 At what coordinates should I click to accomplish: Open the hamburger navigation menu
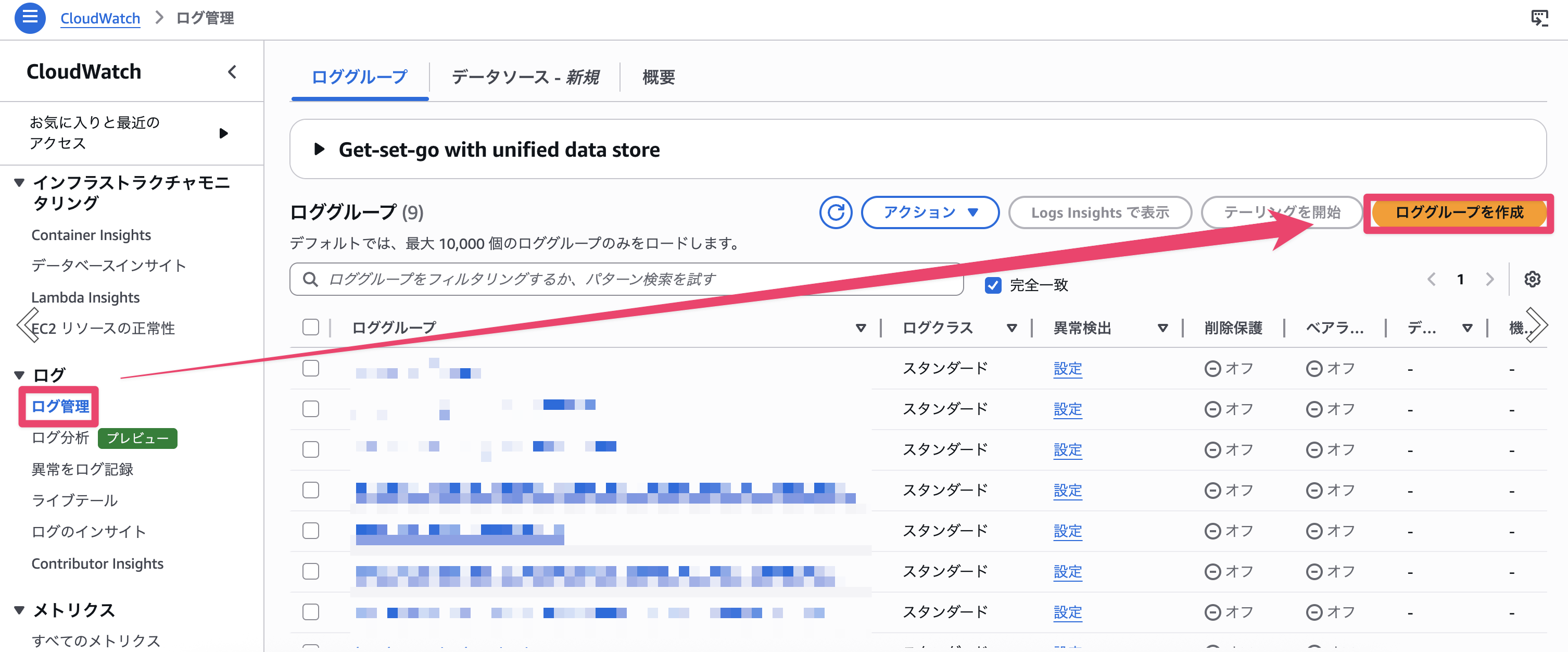click(x=29, y=18)
